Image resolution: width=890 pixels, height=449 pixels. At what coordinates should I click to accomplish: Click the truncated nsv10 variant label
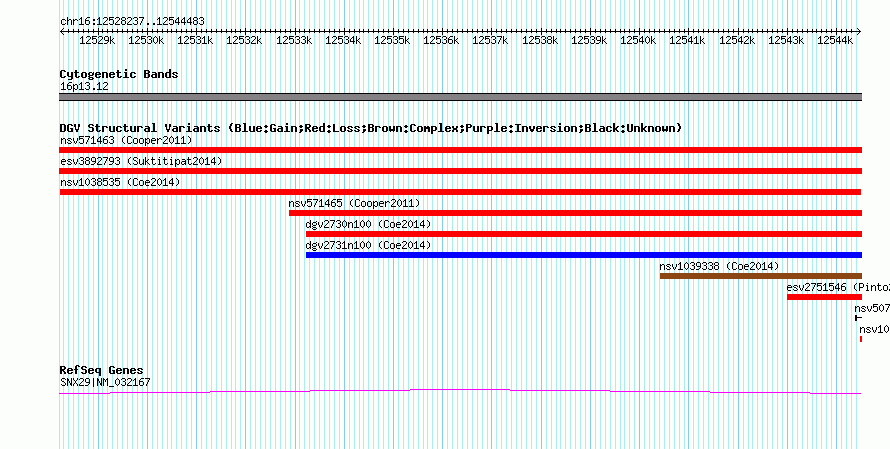click(x=874, y=329)
